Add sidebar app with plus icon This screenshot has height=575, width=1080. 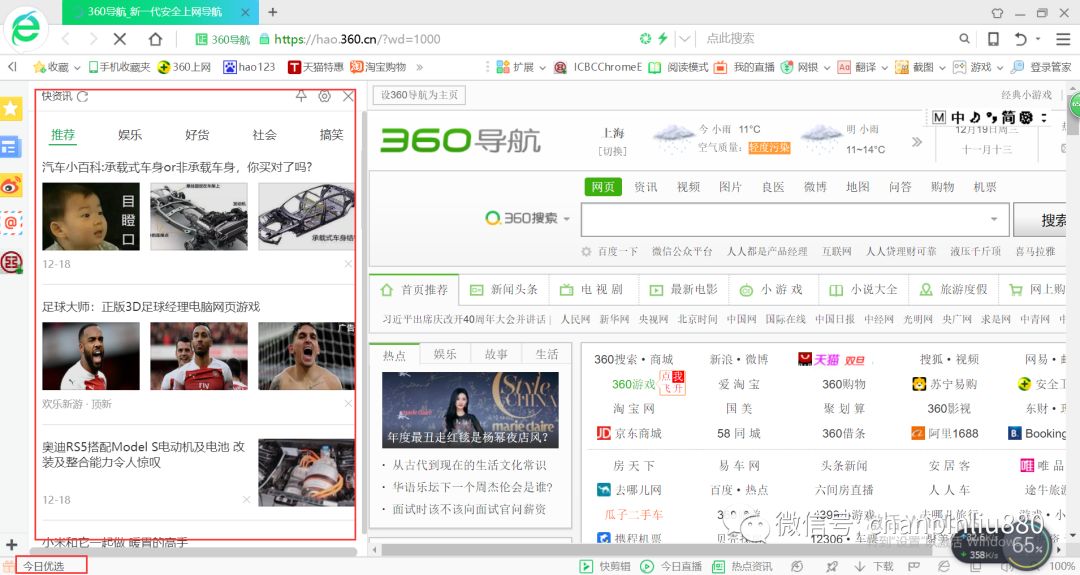[11, 545]
